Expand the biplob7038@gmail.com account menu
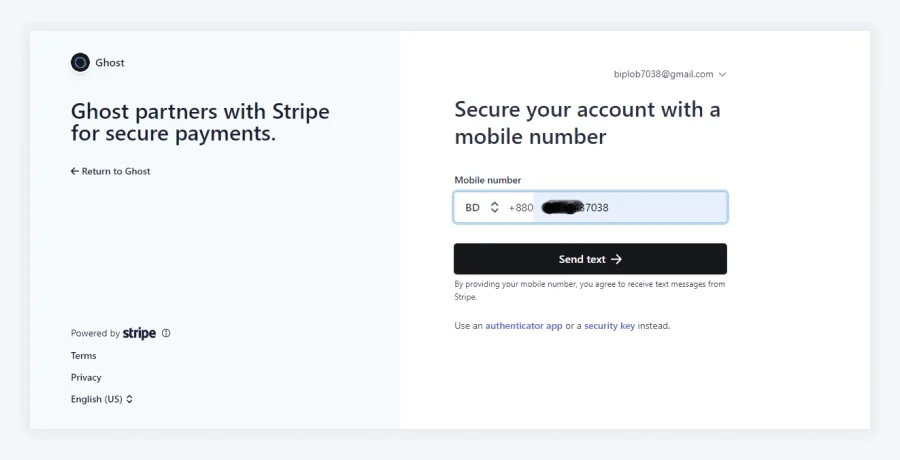The height and width of the screenshot is (460, 900). click(x=670, y=74)
